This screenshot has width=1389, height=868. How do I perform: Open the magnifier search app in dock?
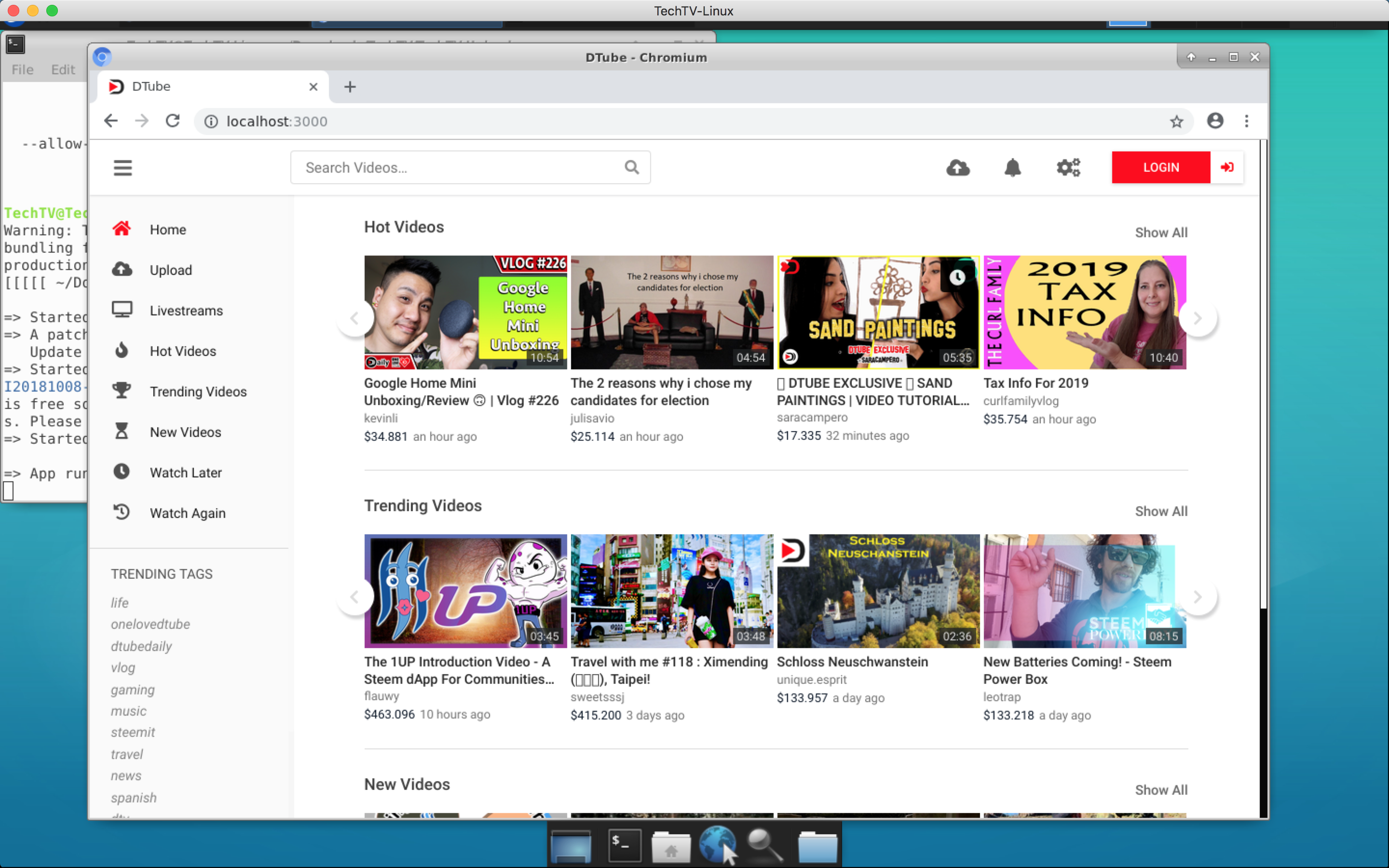click(x=764, y=845)
